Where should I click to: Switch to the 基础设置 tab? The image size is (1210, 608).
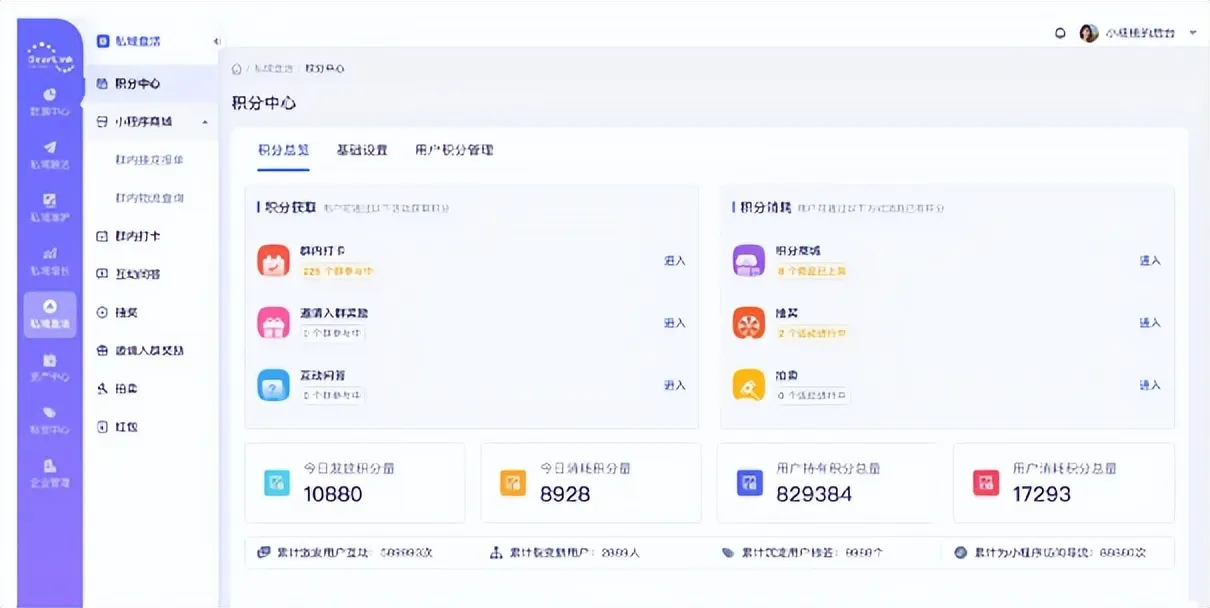(362, 150)
